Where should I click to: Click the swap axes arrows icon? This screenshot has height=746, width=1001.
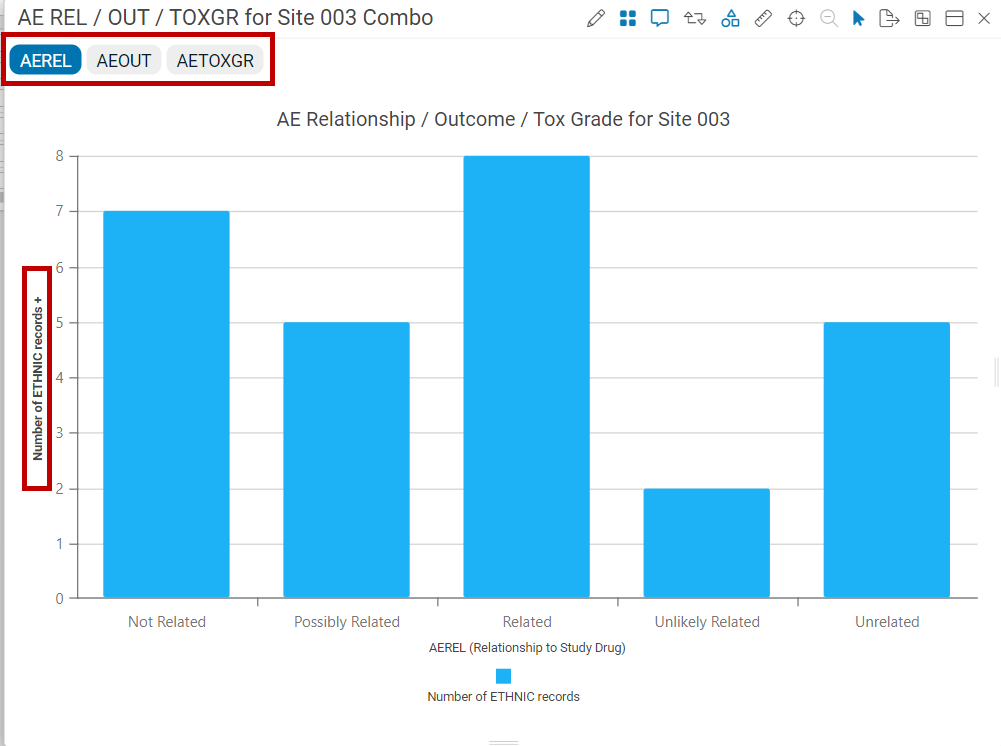(695, 19)
